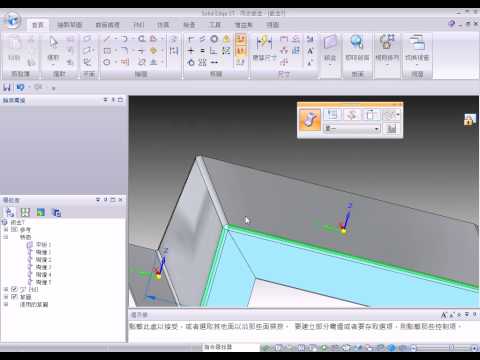This screenshot has height=360, width=480.
Task: Open the Solid Edge application button menu
Action: coord(13,21)
